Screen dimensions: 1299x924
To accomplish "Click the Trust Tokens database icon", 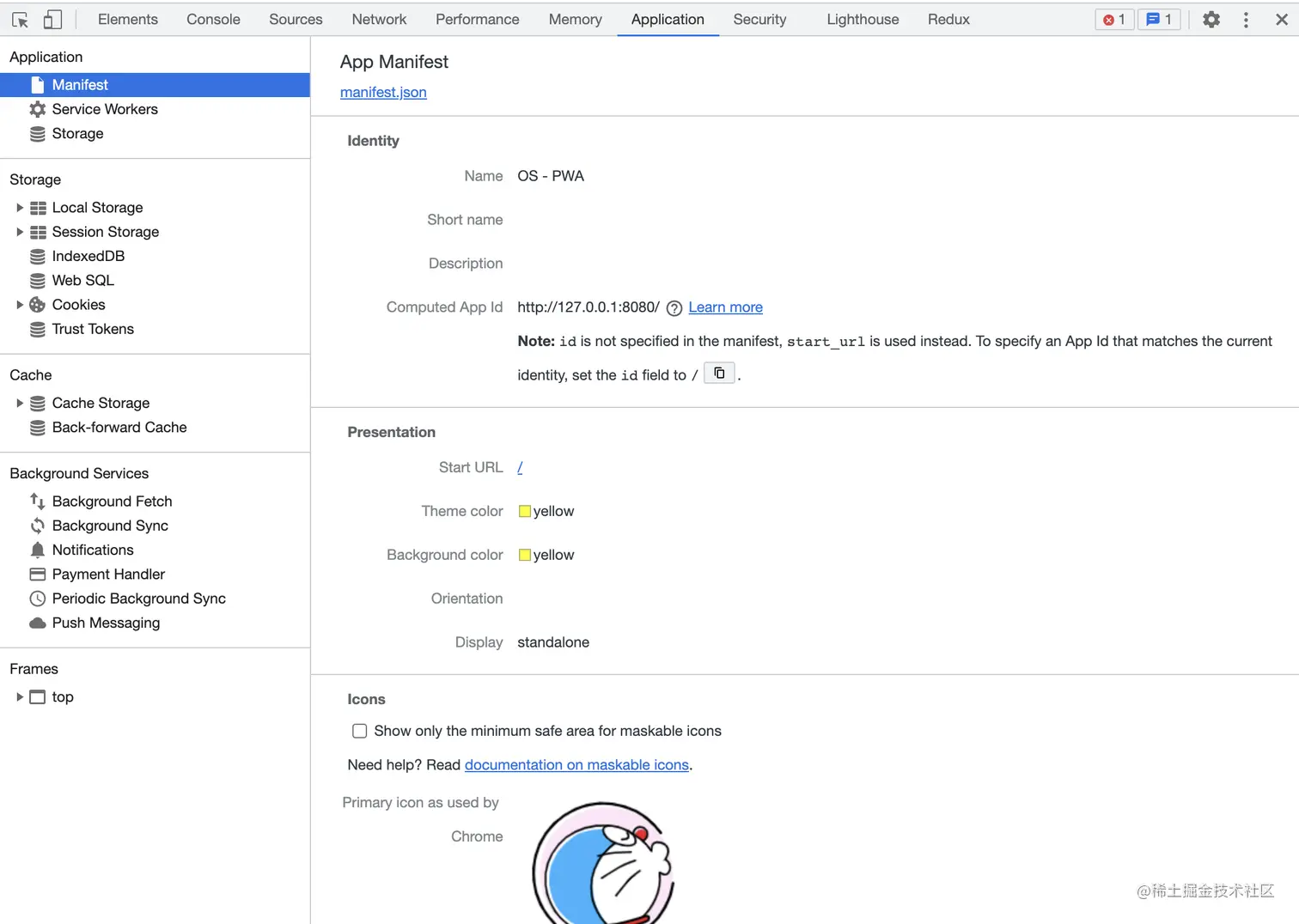I will point(38,330).
